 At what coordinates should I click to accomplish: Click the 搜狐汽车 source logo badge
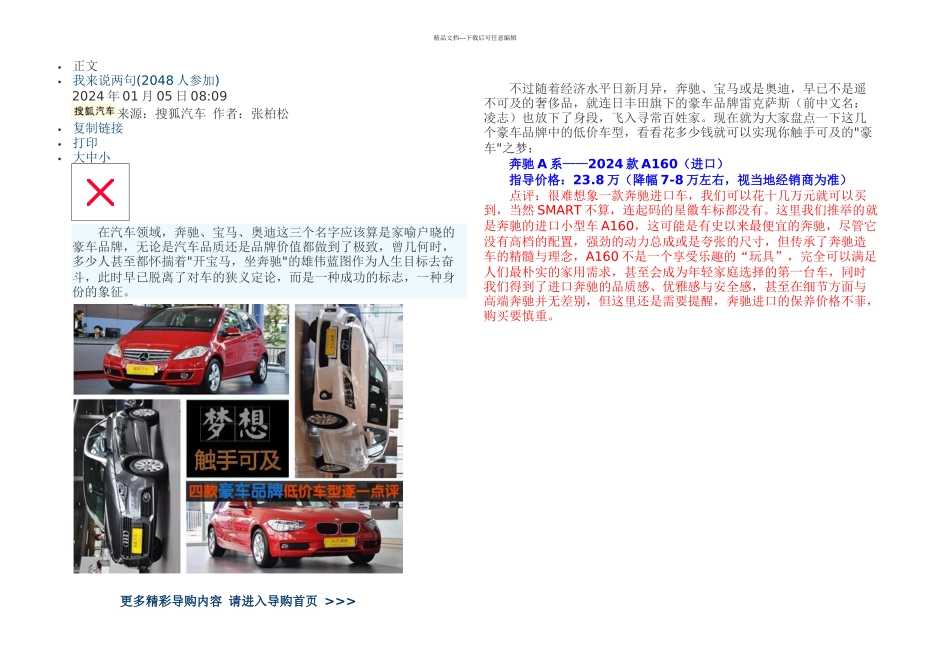[x=94, y=111]
